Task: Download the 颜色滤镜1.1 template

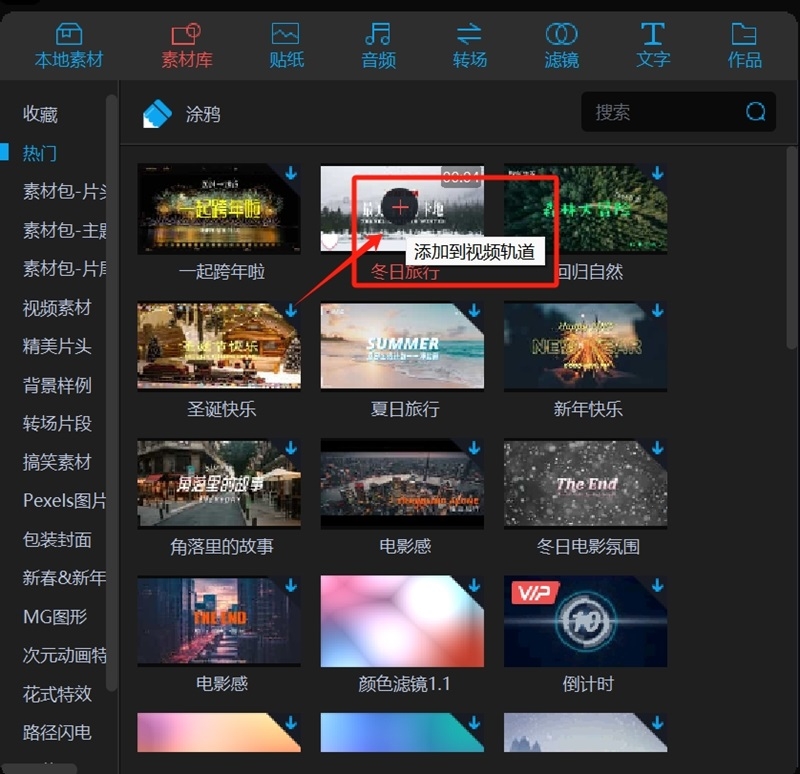Action: (474, 585)
